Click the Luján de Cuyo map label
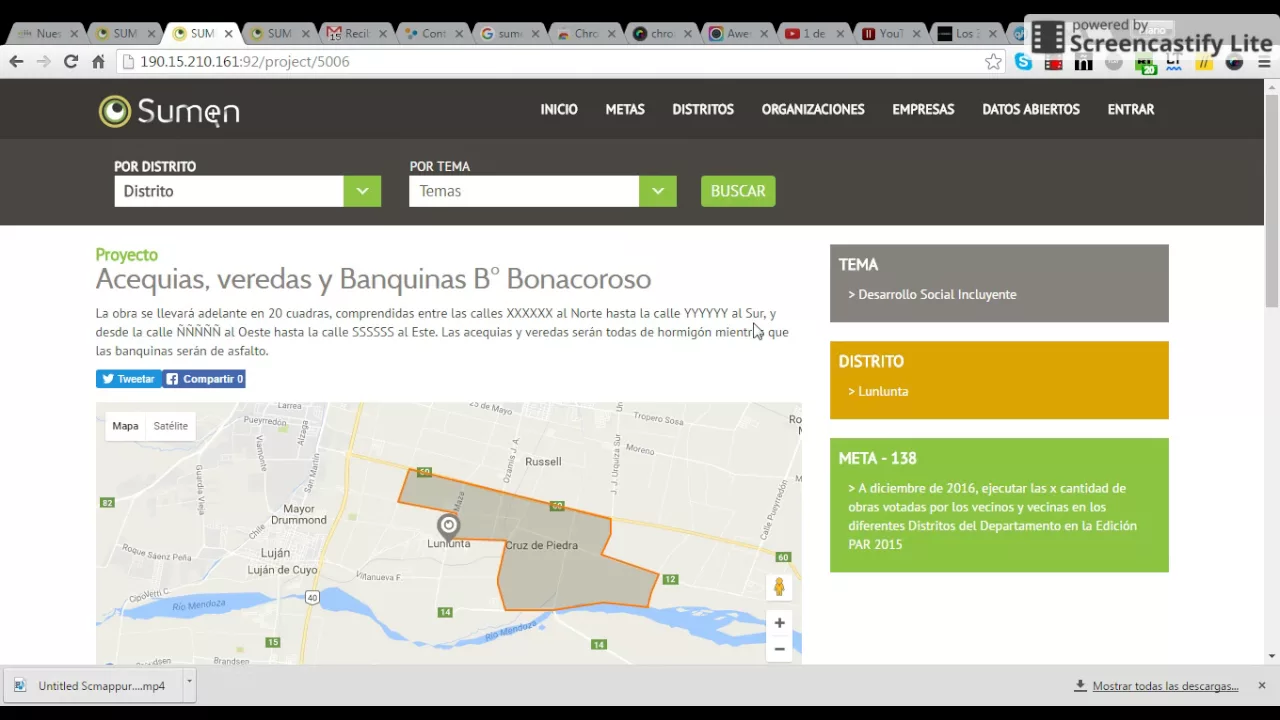The height and width of the screenshot is (720, 1280). (x=282, y=570)
